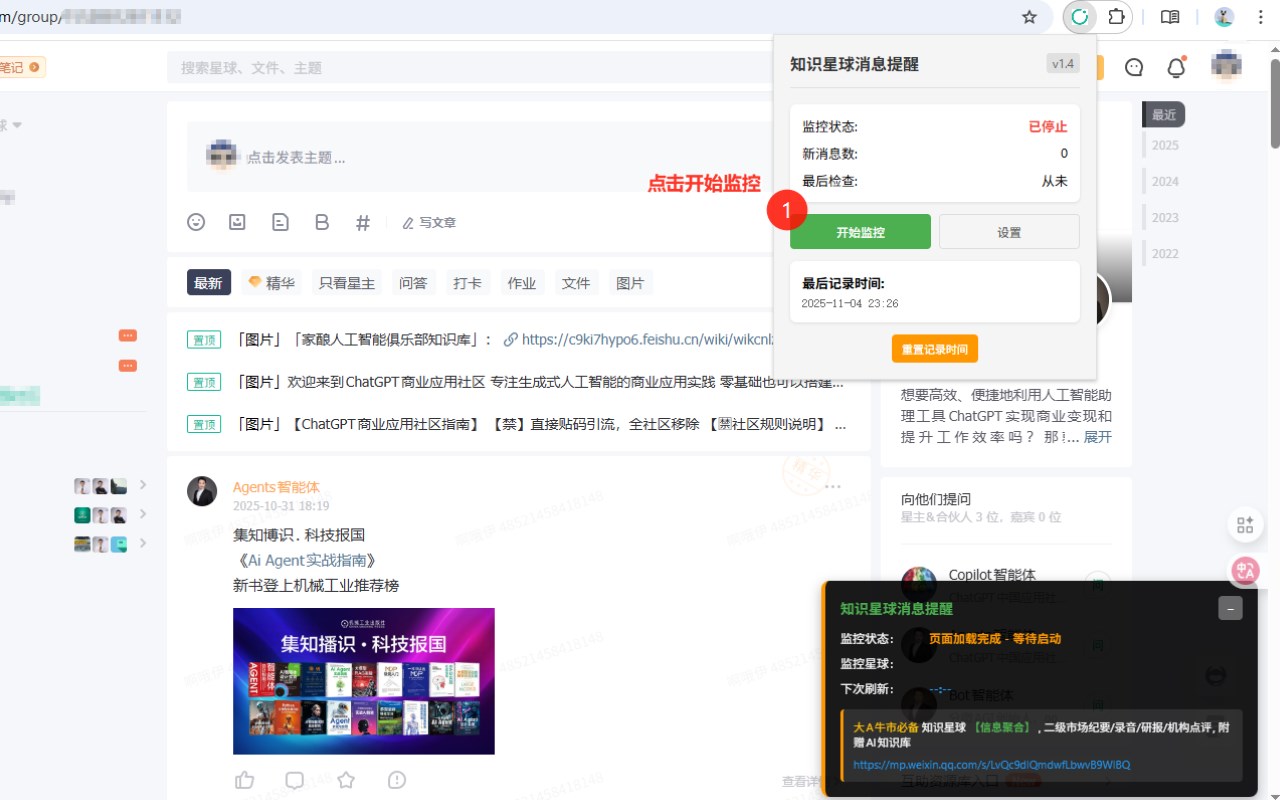This screenshot has height=800, width=1280.
Task: Click the orange 重置记录时间 button
Action: pyautogui.click(x=935, y=350)
